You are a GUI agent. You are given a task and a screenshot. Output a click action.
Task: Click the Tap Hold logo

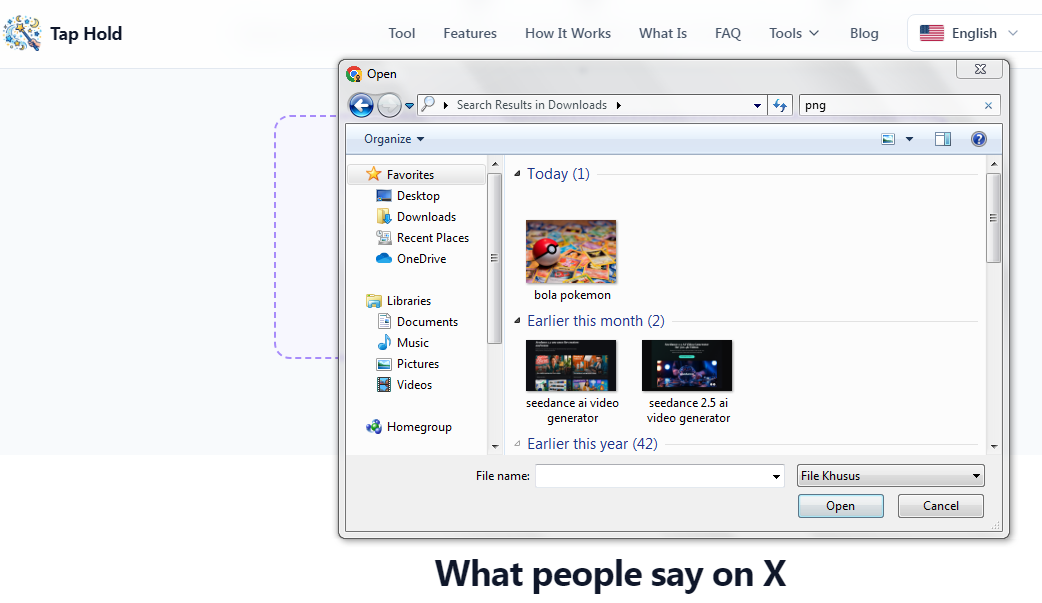pyautogui.click(x=23, y=33)
